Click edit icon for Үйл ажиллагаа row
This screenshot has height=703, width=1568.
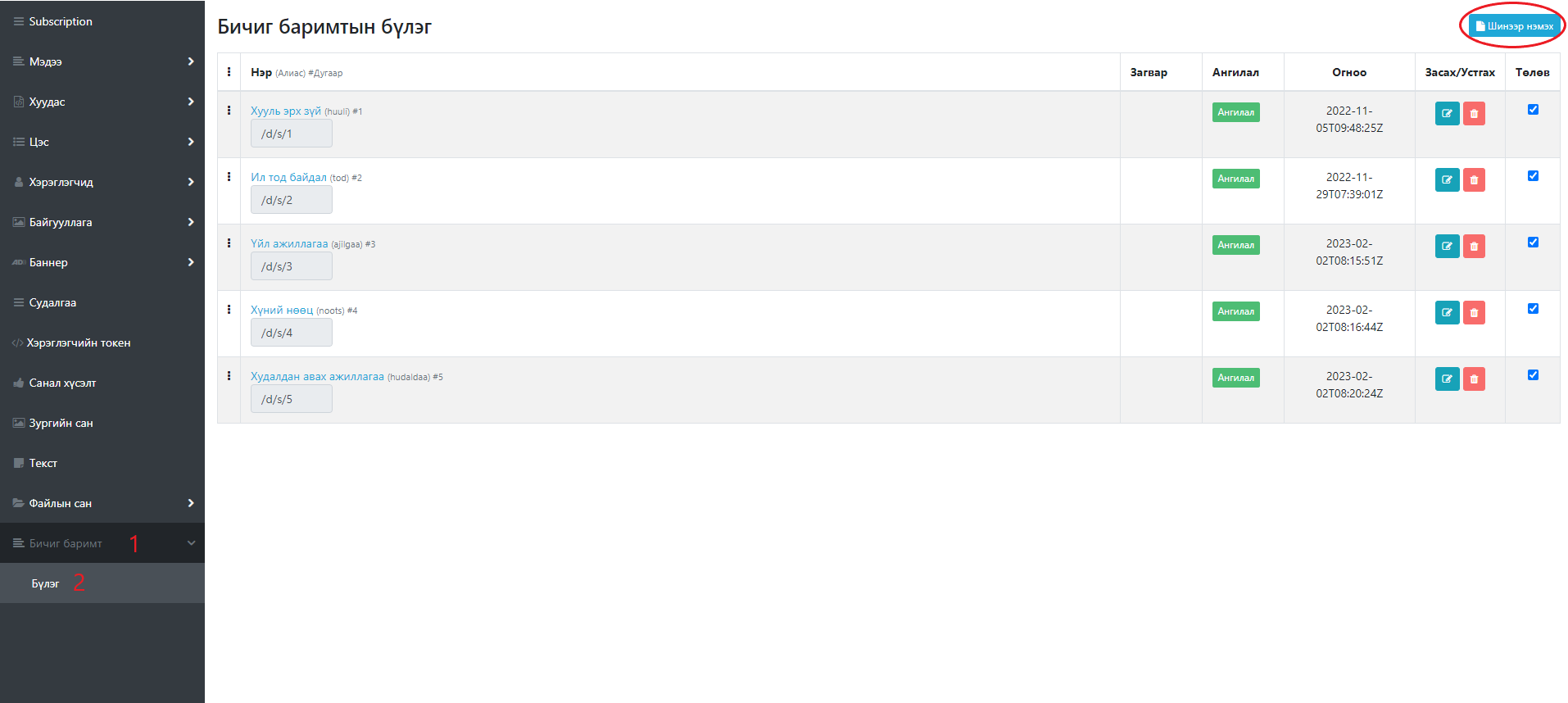tap(1447, 247)
